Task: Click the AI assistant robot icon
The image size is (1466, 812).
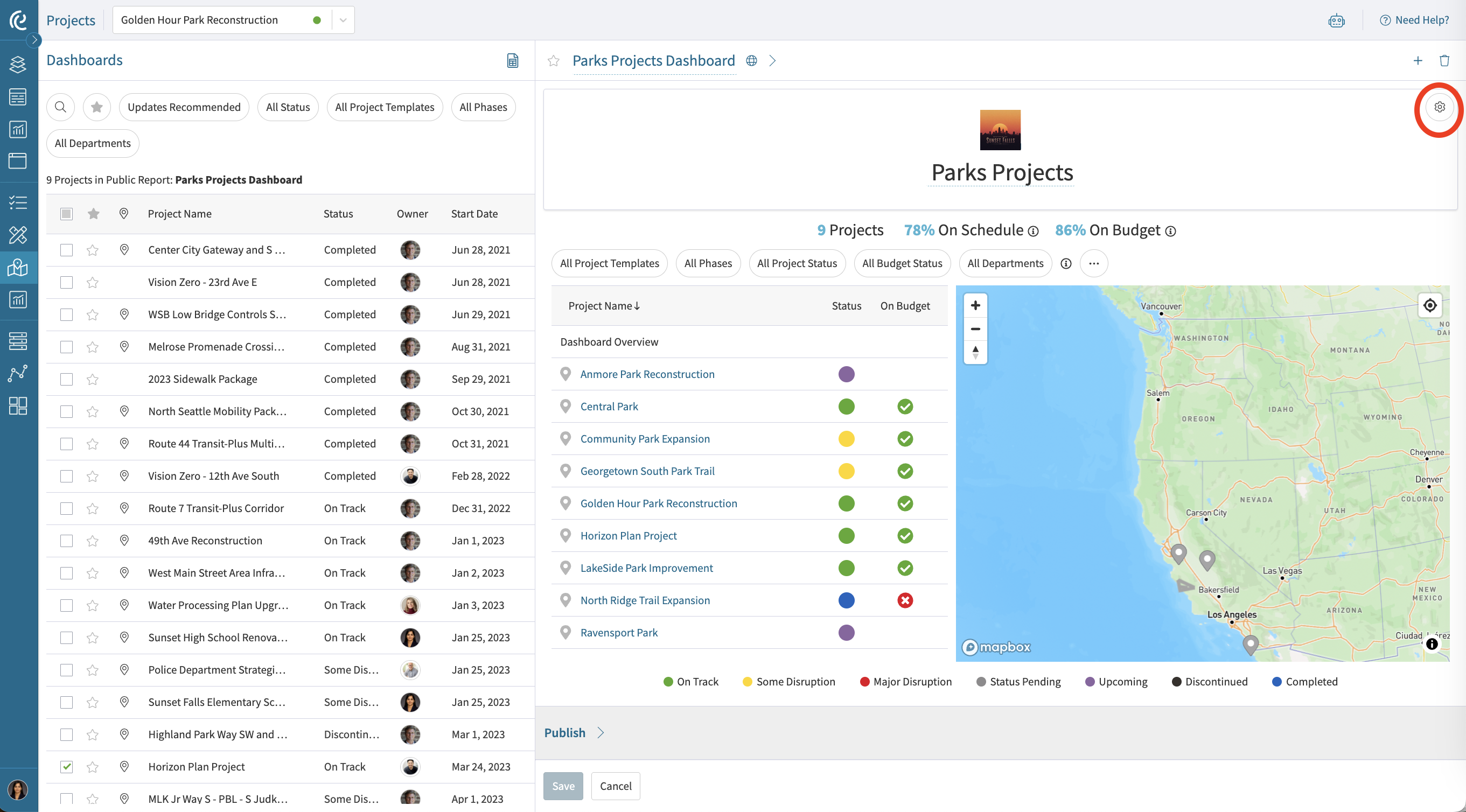Action: pos(1336,20)
